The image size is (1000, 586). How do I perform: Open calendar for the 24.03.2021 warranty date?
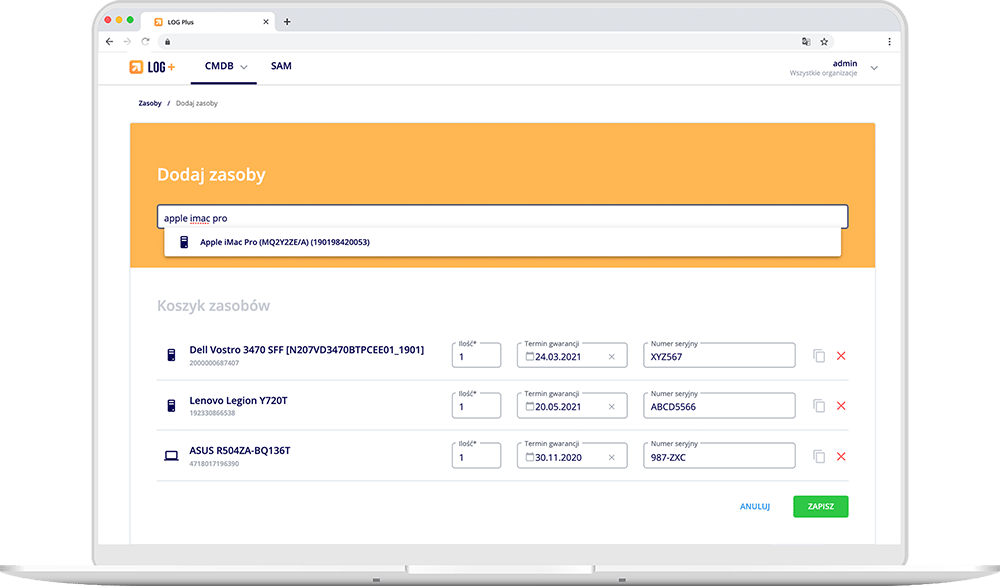tap(529, 356)
